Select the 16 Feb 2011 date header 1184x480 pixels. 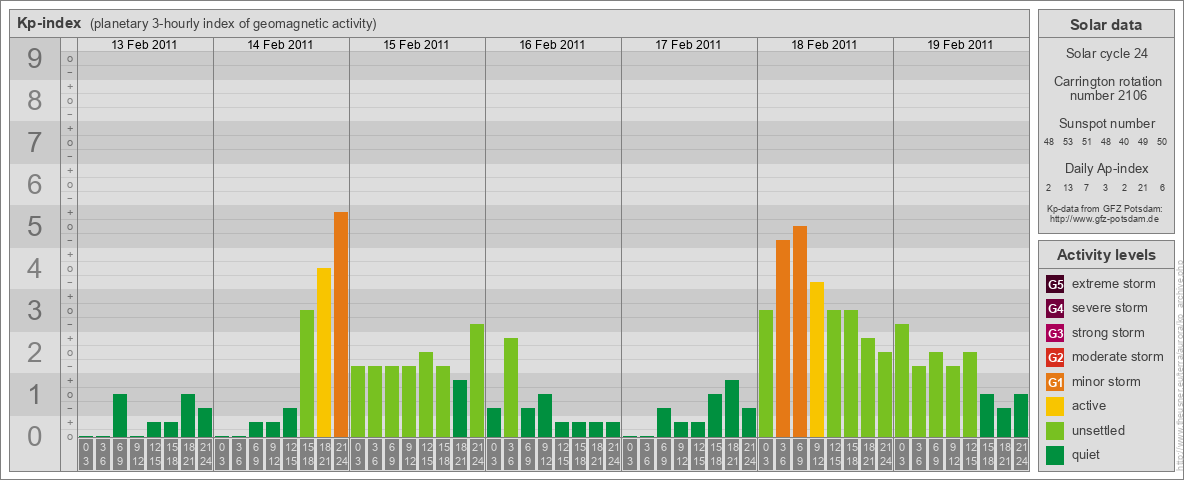(x=552, y=45)
